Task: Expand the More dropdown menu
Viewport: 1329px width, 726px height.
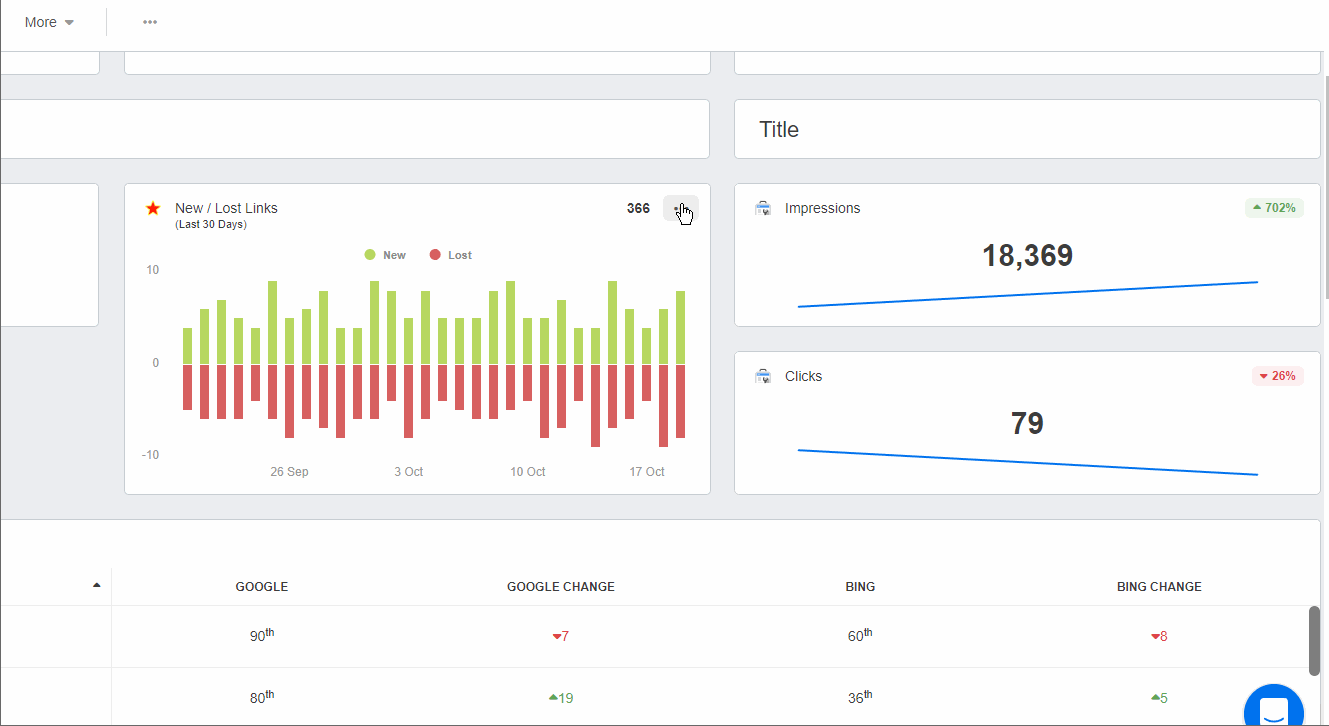Action: pyautogui.click(x=49, y=22)
